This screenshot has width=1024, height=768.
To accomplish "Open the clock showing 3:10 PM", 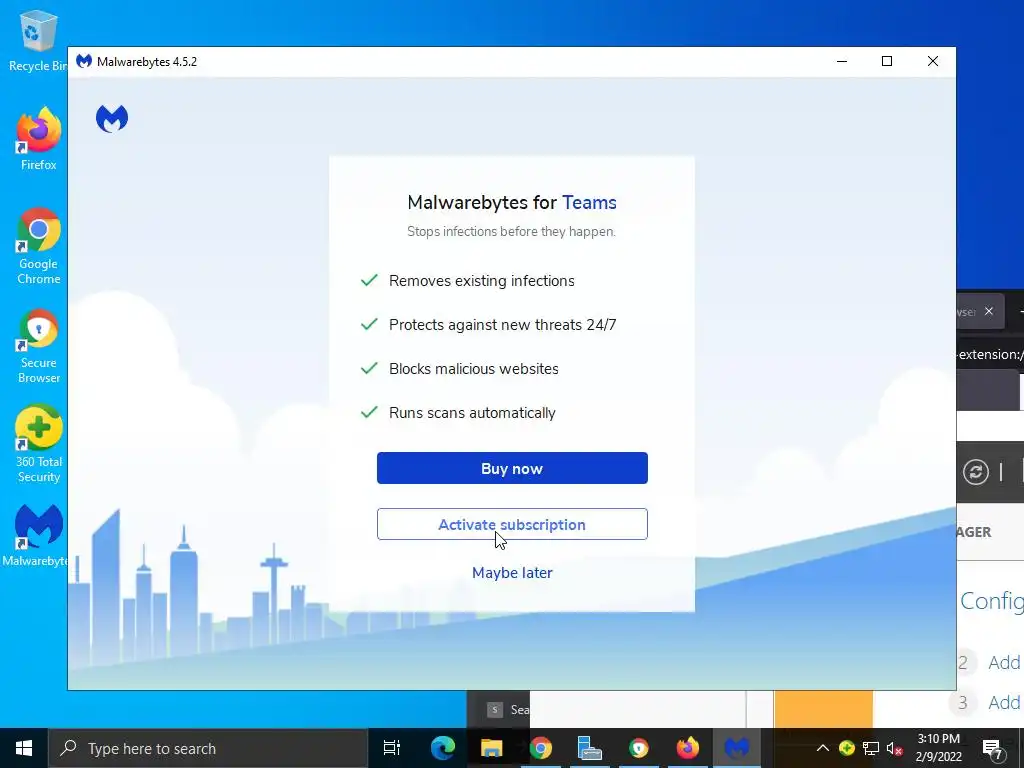I will pyautogui.click(x=938, y=748).
